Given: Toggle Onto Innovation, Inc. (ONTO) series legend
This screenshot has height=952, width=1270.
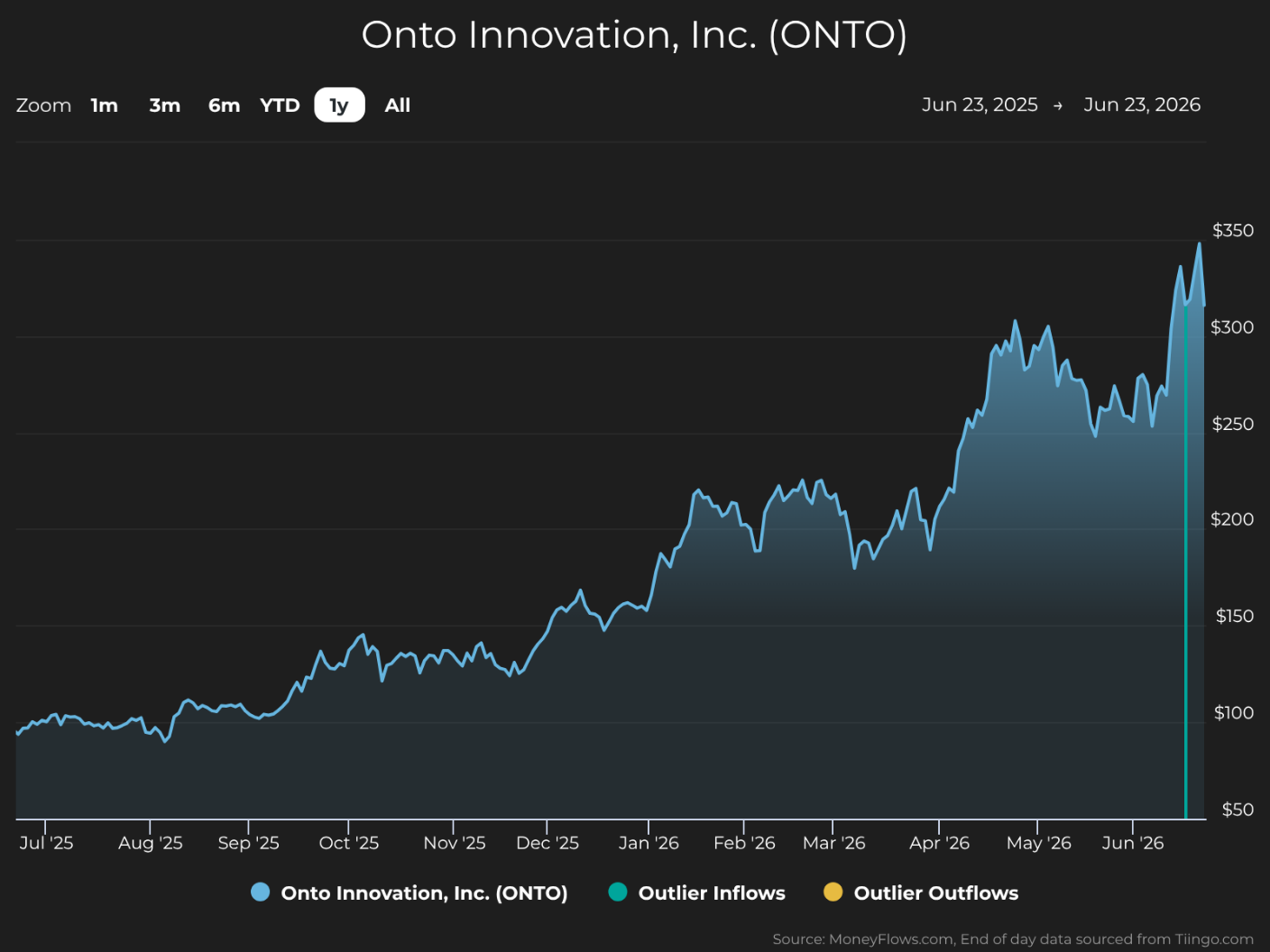Looking at the screenshot, I should point(410,892).
